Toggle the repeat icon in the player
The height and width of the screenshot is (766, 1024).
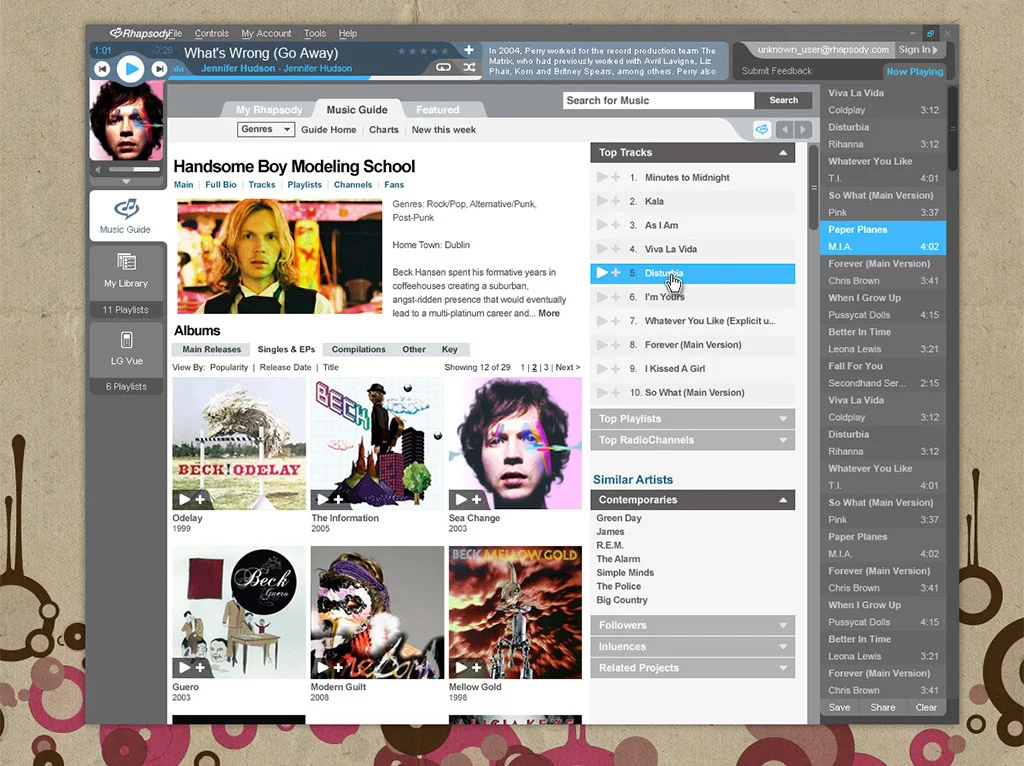[443, 67]
